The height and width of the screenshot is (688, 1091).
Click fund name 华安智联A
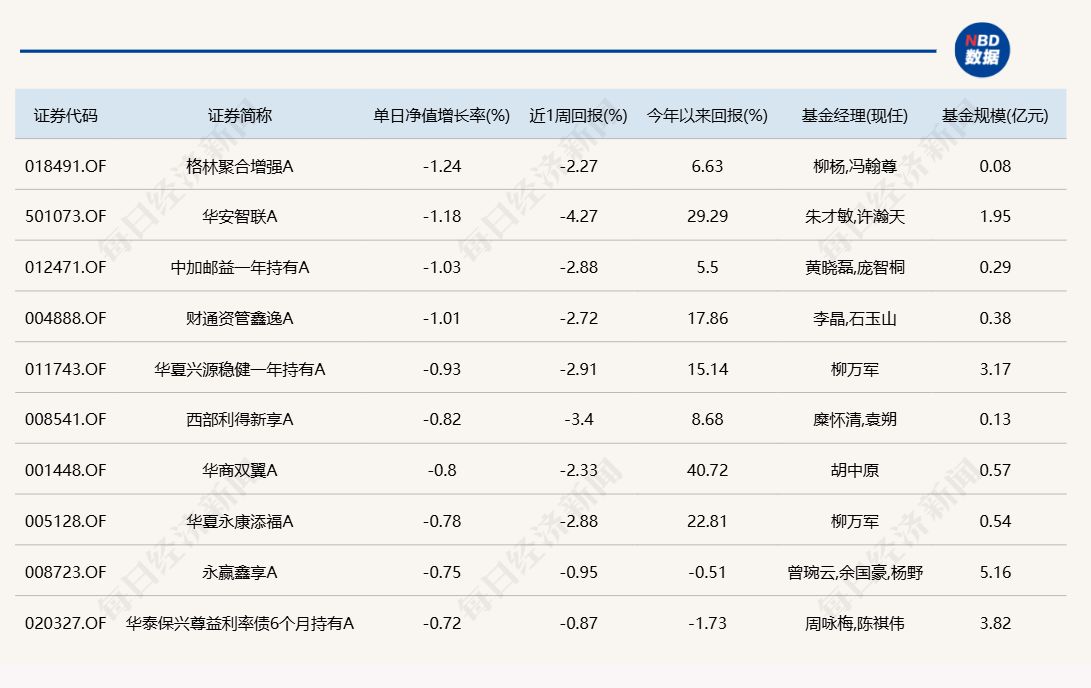240,217
